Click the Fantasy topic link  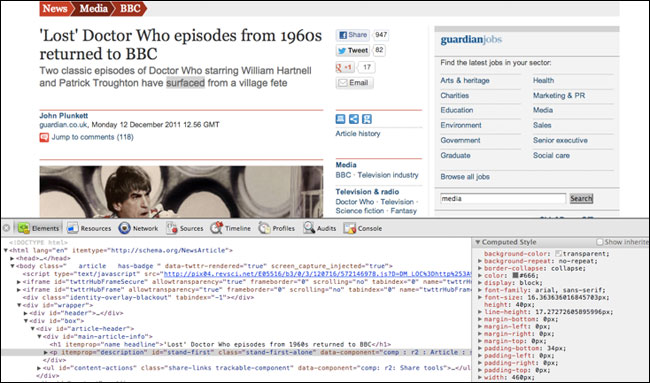[x=403, y=211]
